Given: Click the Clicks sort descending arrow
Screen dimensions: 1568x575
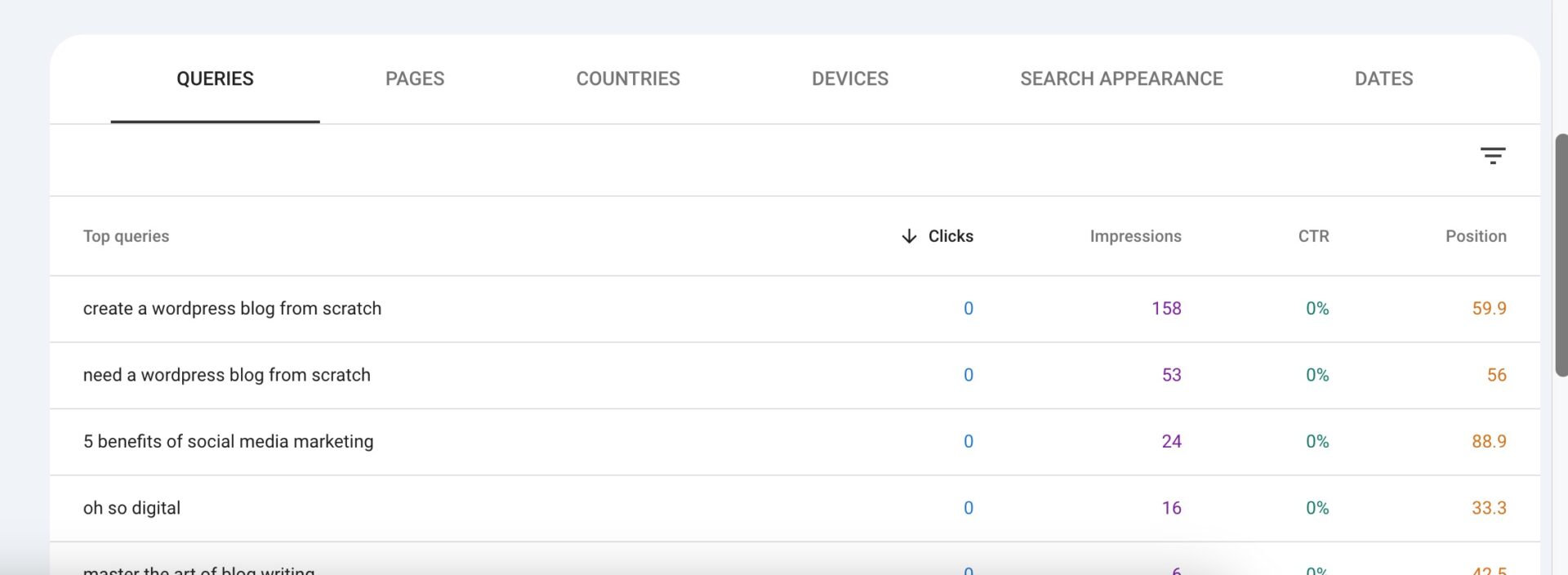Looking at the screenshot, I should [908, 236].
